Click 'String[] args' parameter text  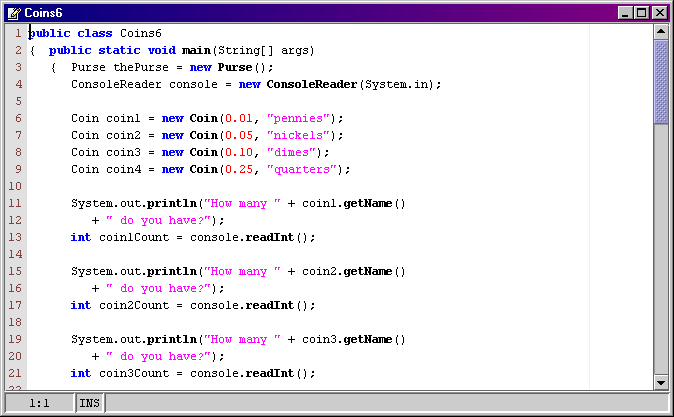263,50
